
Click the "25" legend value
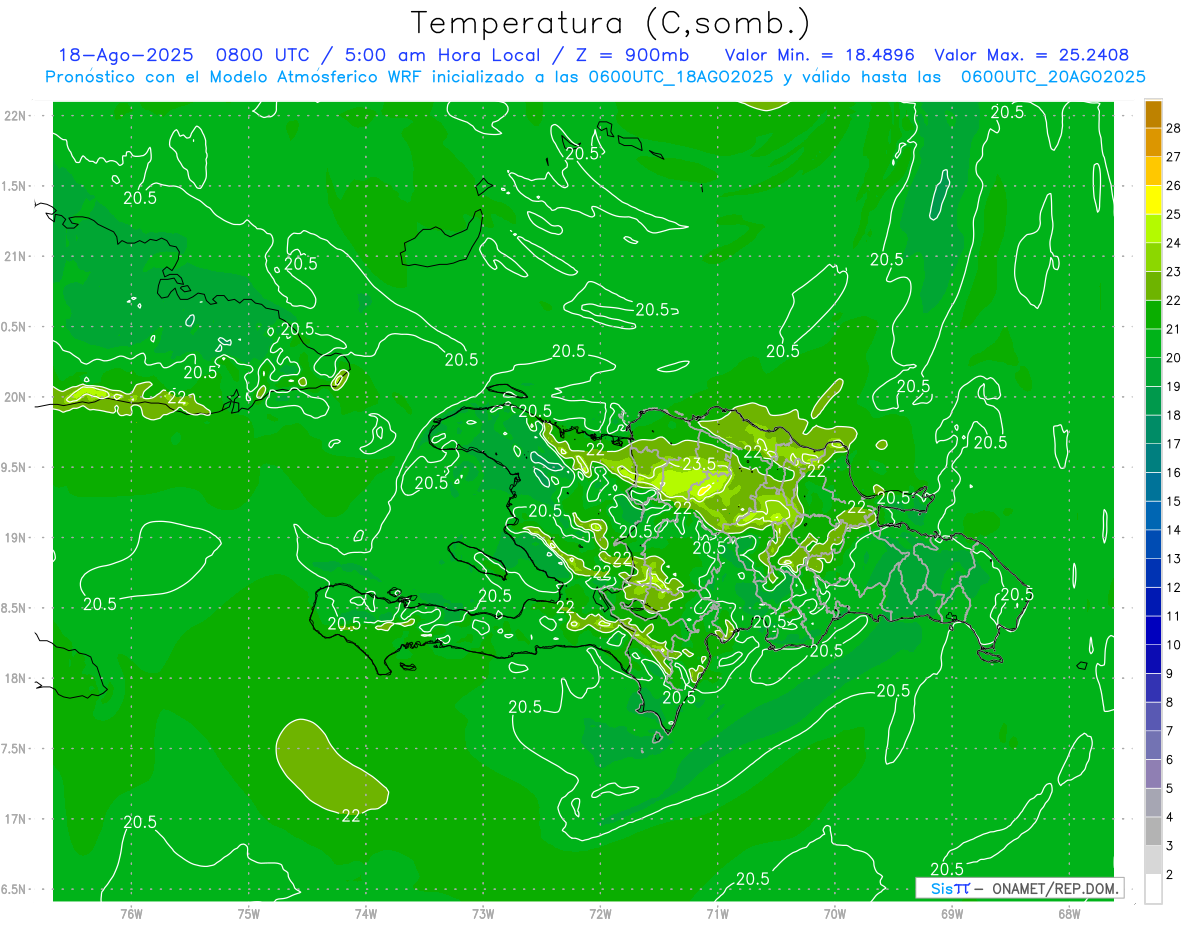tap(1175, 214)
